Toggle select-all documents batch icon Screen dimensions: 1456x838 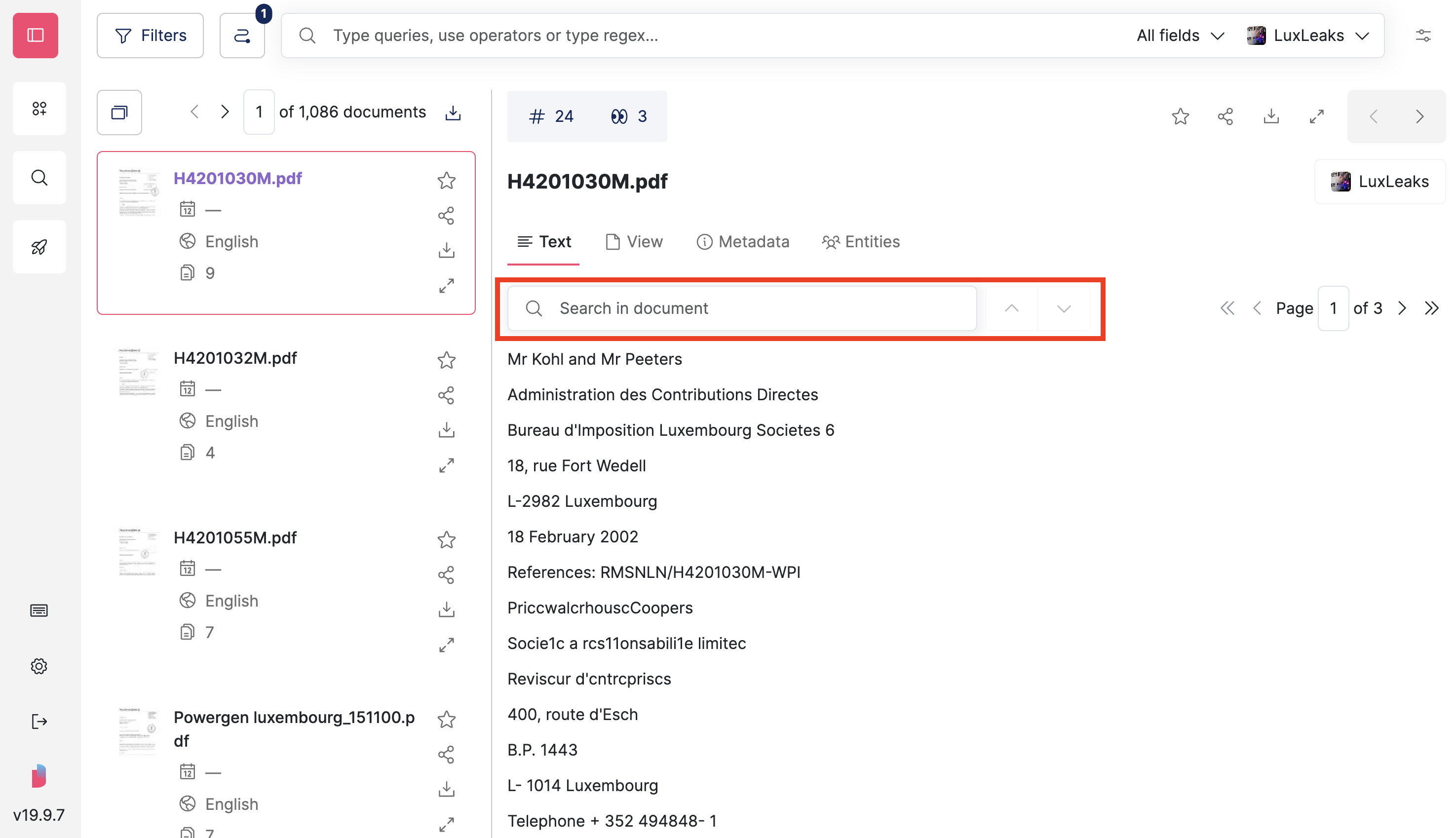tap(119, 112)
